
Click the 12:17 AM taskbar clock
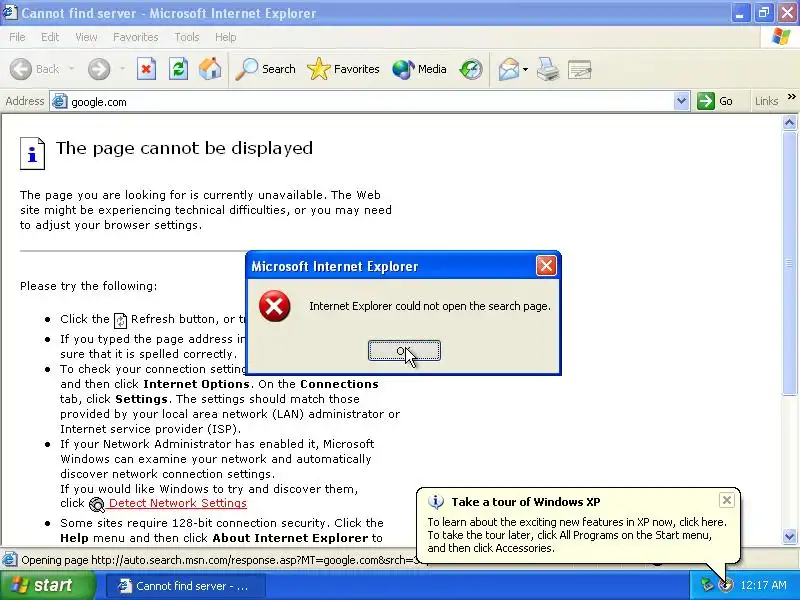point(763,585)
